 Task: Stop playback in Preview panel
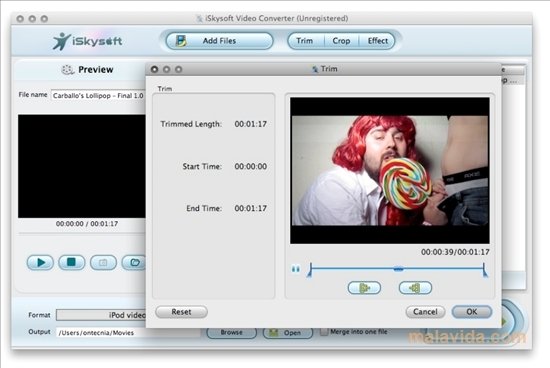tap(72, 262)
